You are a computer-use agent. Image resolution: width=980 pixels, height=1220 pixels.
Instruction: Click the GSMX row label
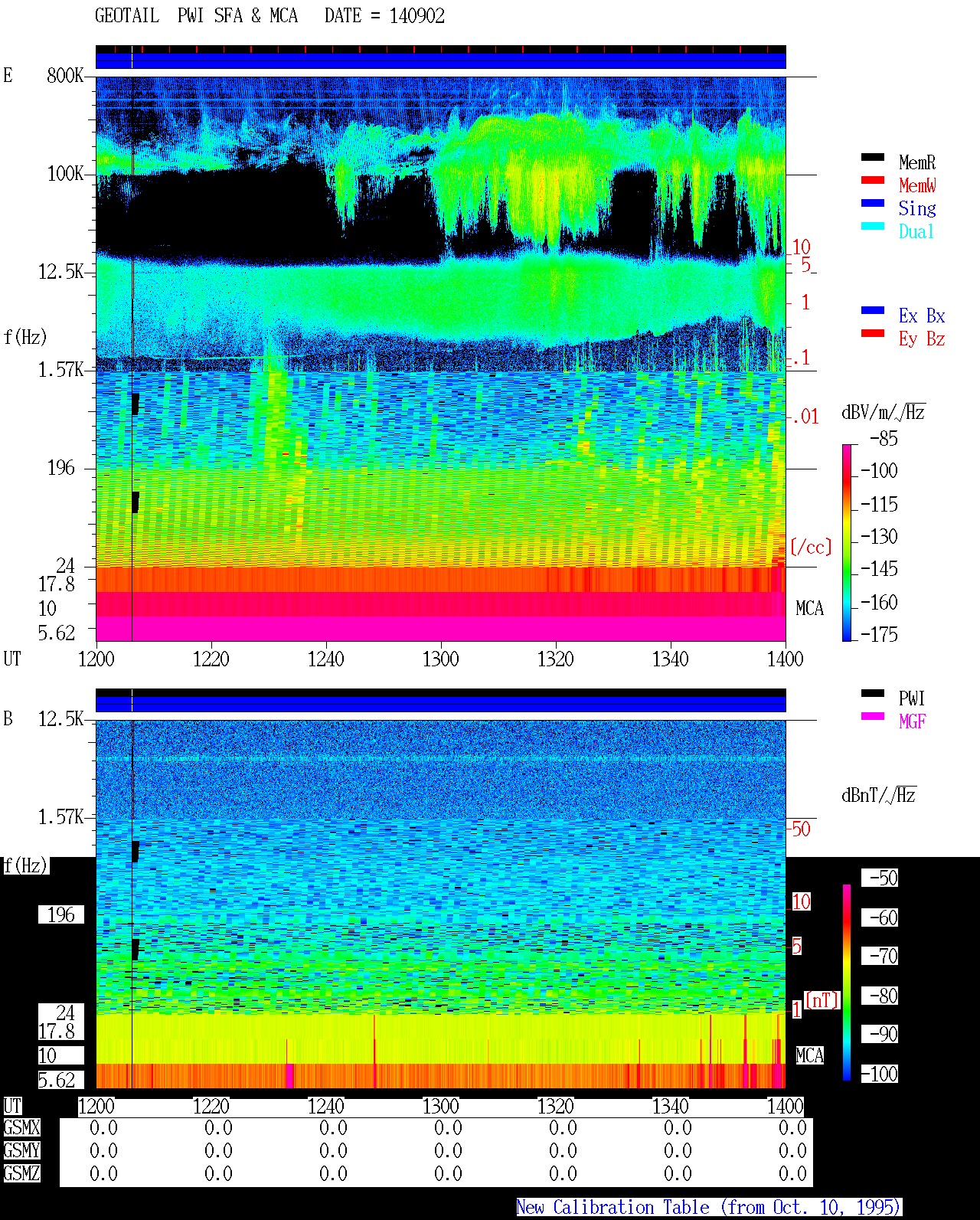[21, 1128]
